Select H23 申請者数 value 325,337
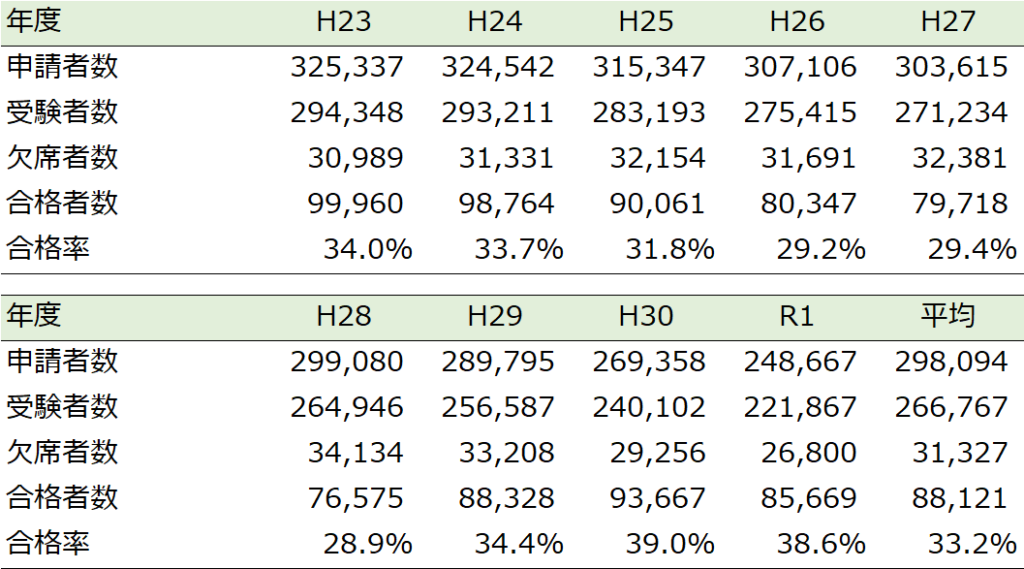Screen dimensions: 1024x569 [x=347, y=67]
